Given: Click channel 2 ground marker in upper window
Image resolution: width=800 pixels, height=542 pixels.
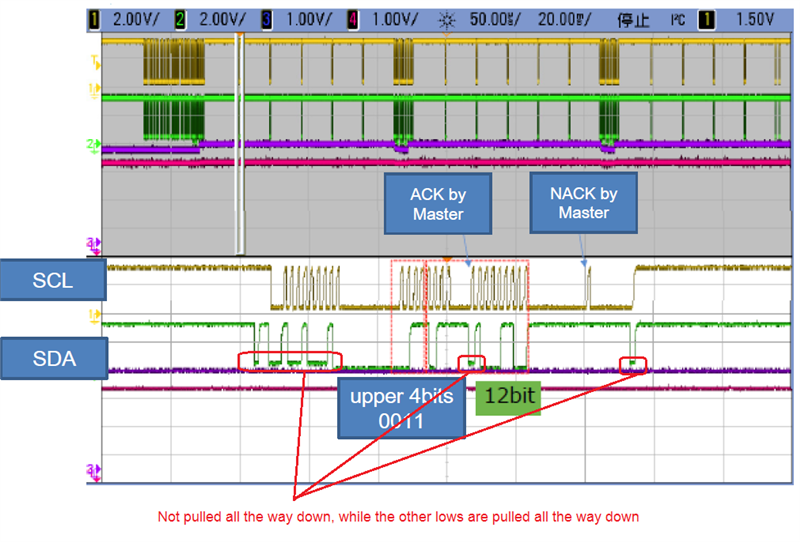Looking at the screenshot, I should [x=94, y=145].
